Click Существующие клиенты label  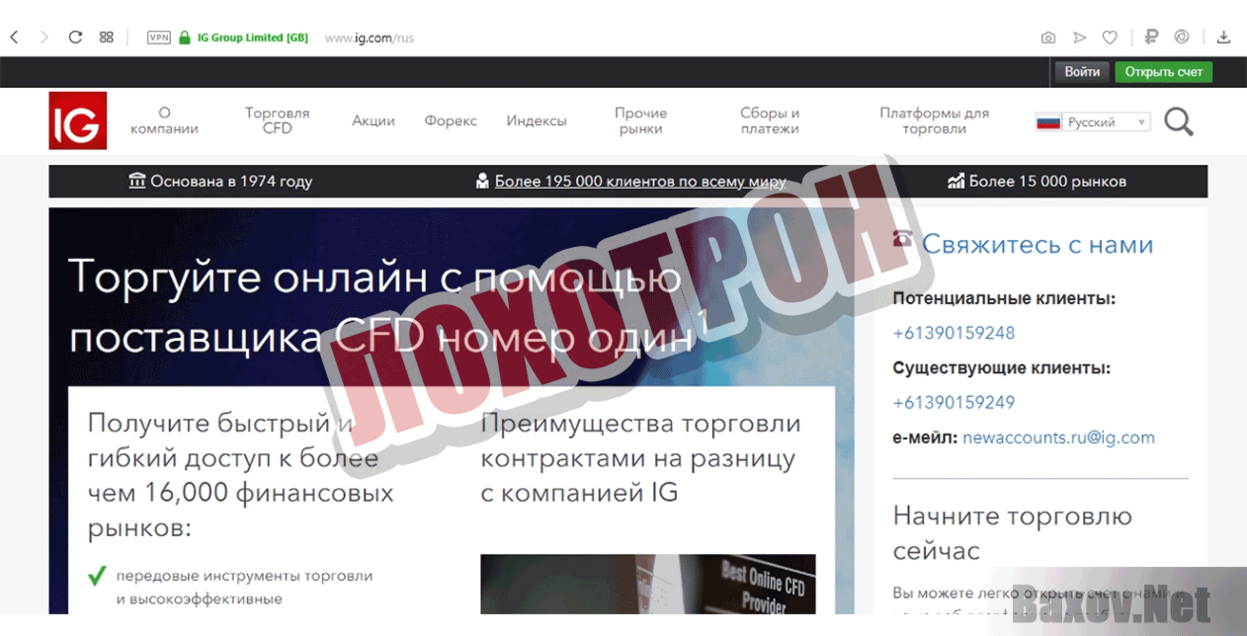pyautogui.click(x=1001, y=368)
